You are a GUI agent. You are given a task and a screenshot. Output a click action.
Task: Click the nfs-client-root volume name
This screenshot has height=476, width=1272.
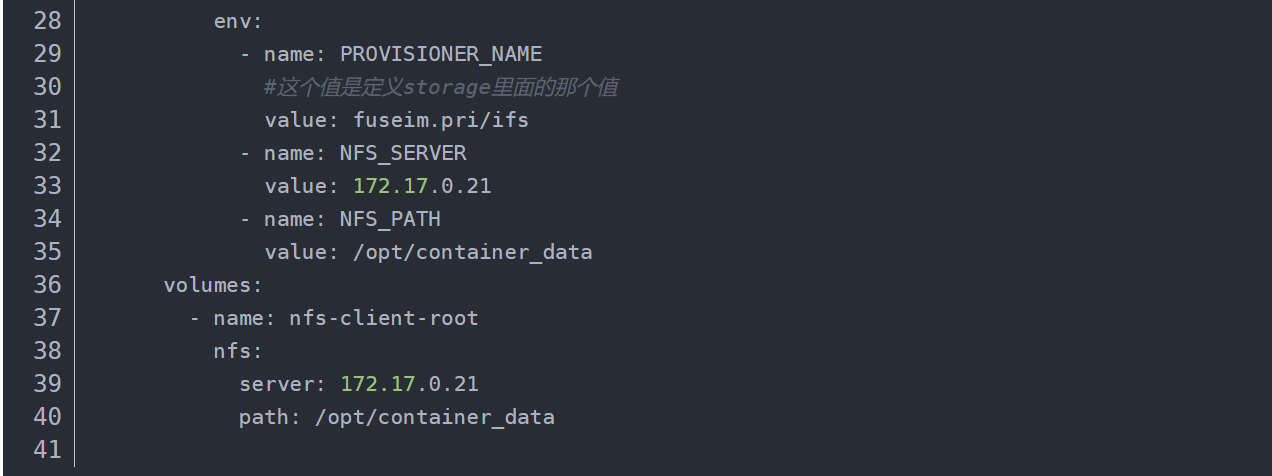point(384,318)
